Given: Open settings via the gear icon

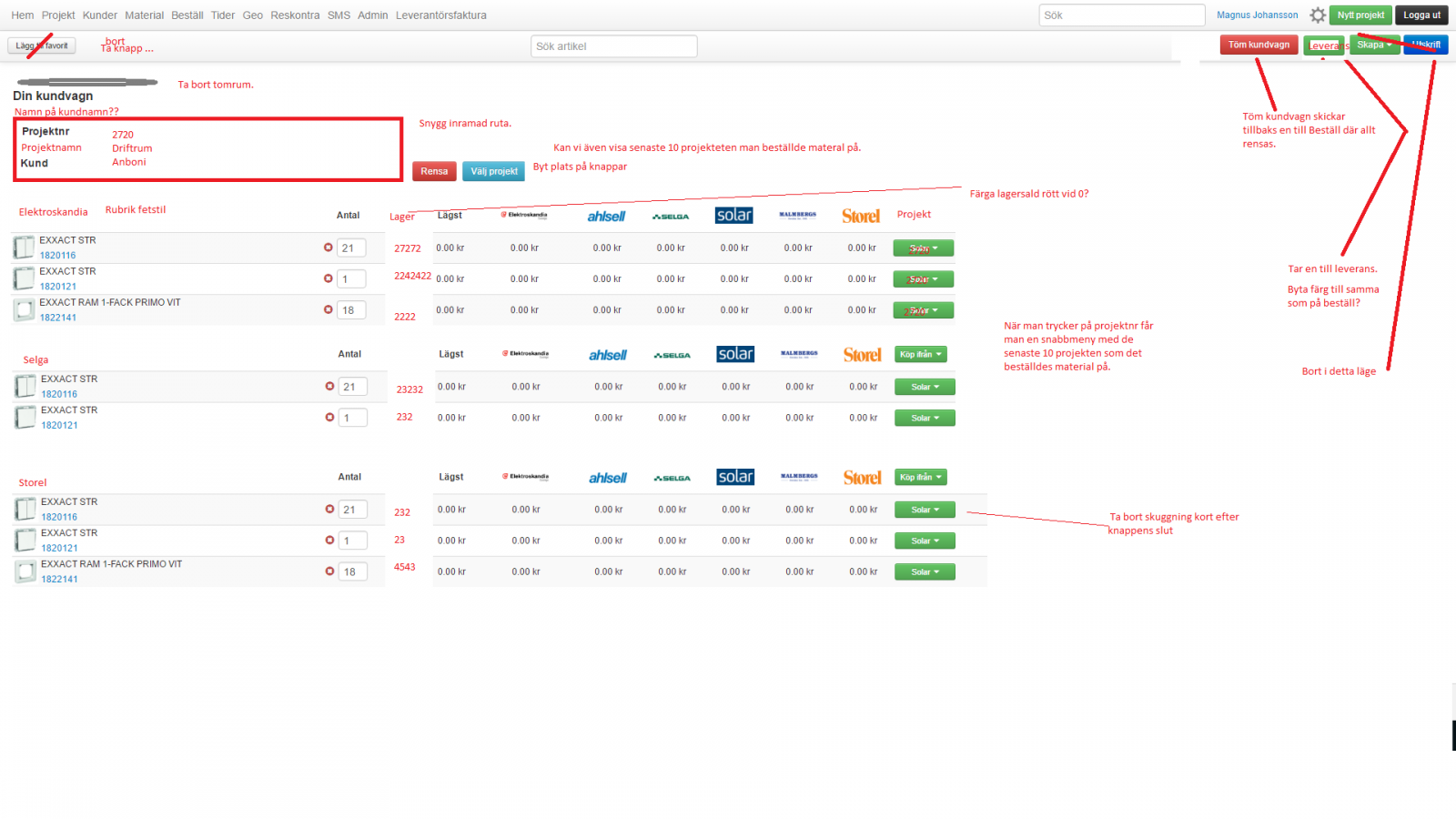Looking at the screenshot, I should tap(1317, 15).
